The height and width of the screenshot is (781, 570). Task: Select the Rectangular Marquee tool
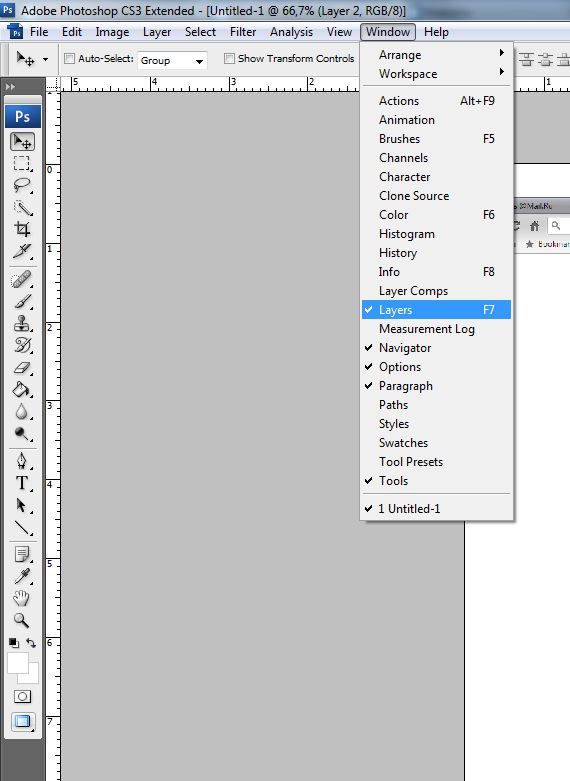tap(22, 163)
